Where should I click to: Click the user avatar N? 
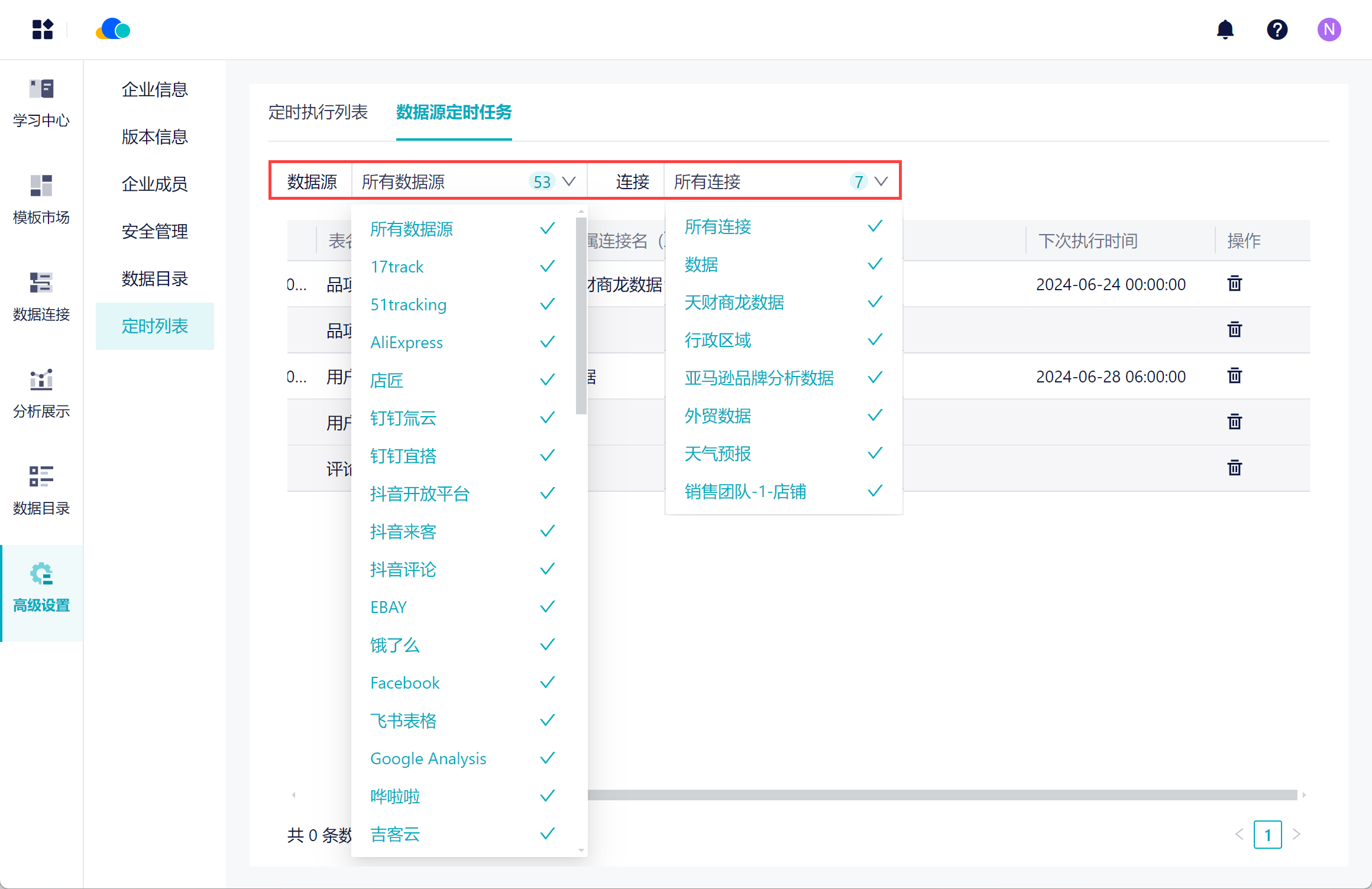tap(1328, 30)
